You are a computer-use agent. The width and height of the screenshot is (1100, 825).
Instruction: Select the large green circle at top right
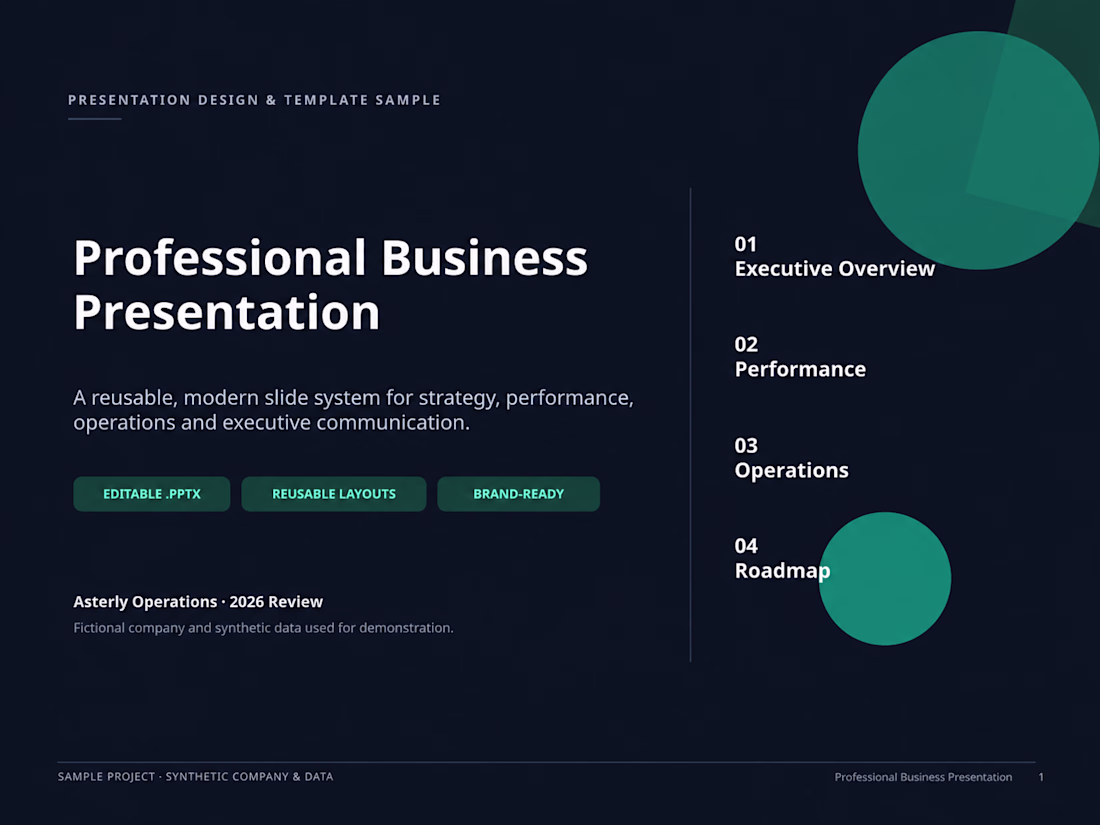[978, 150]
